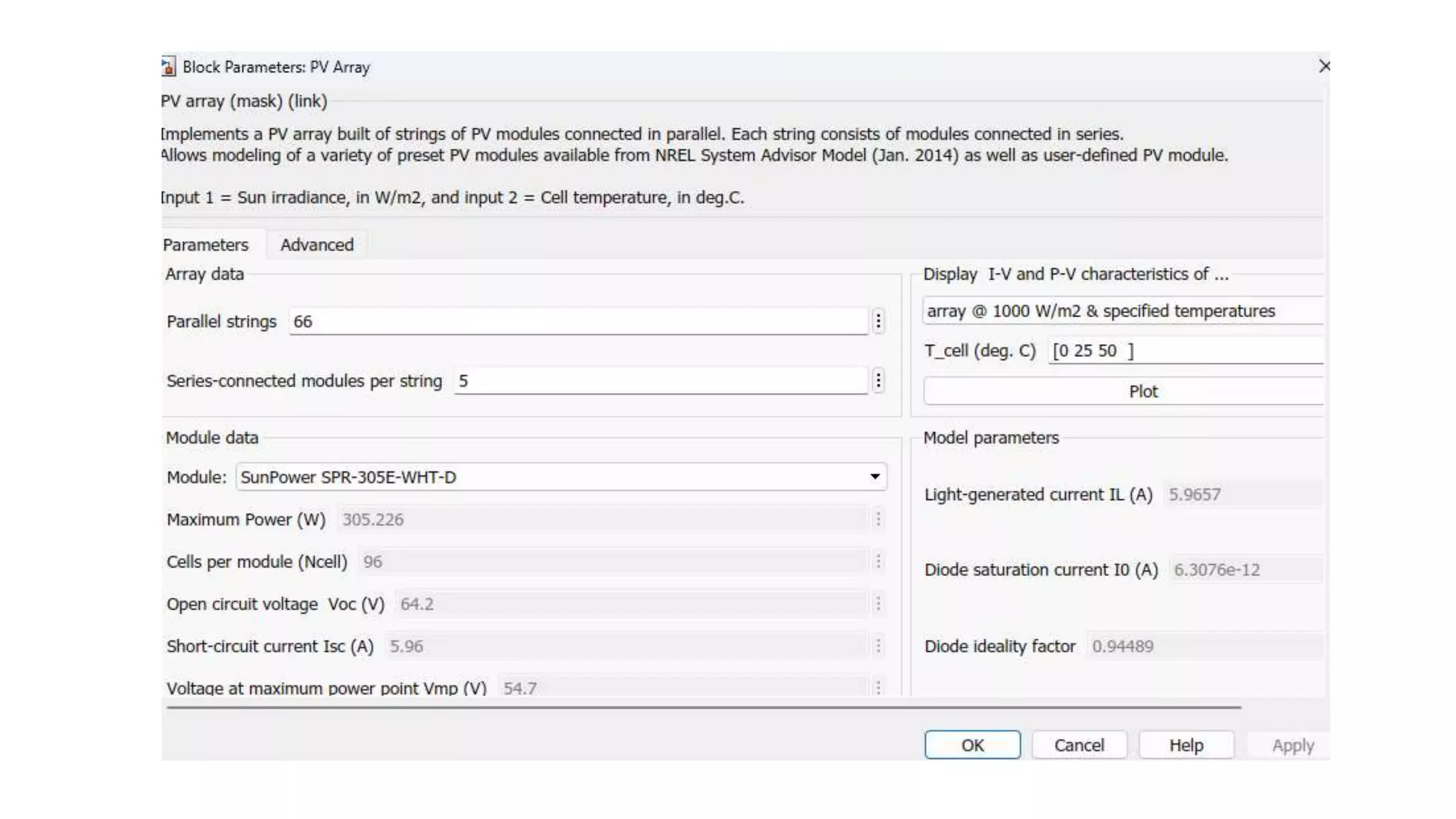Click the T_cell temperature values field

(1184, 351)
